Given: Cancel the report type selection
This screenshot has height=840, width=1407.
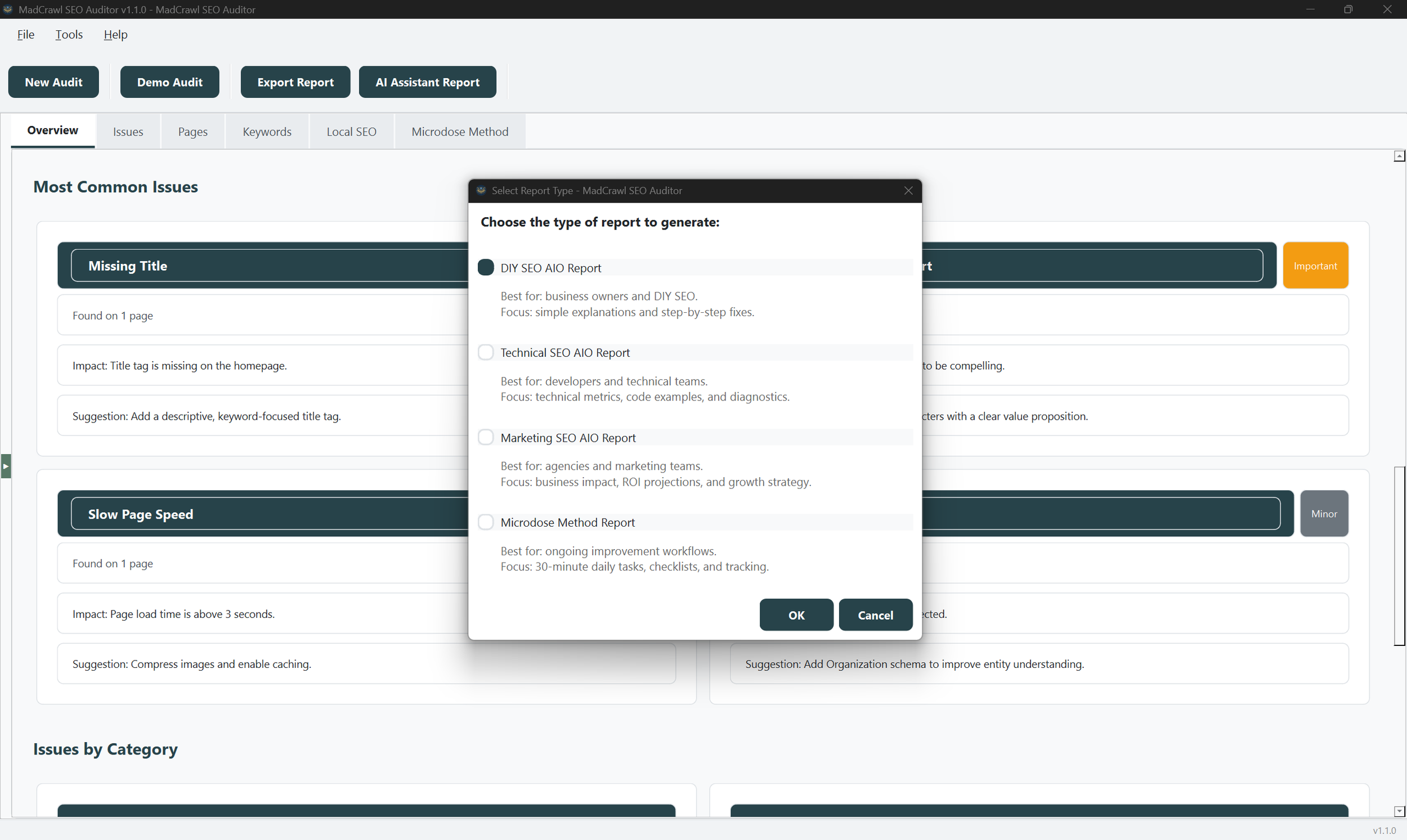Looking at the screenshot, I should tap(875, 615).
